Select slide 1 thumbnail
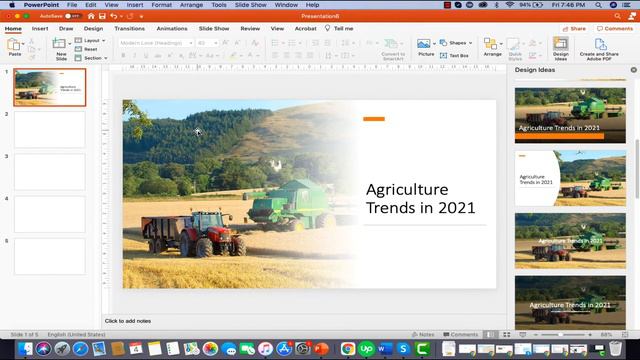Image resolution: width=640 pixels, height=360 pixels. (50, 87)
